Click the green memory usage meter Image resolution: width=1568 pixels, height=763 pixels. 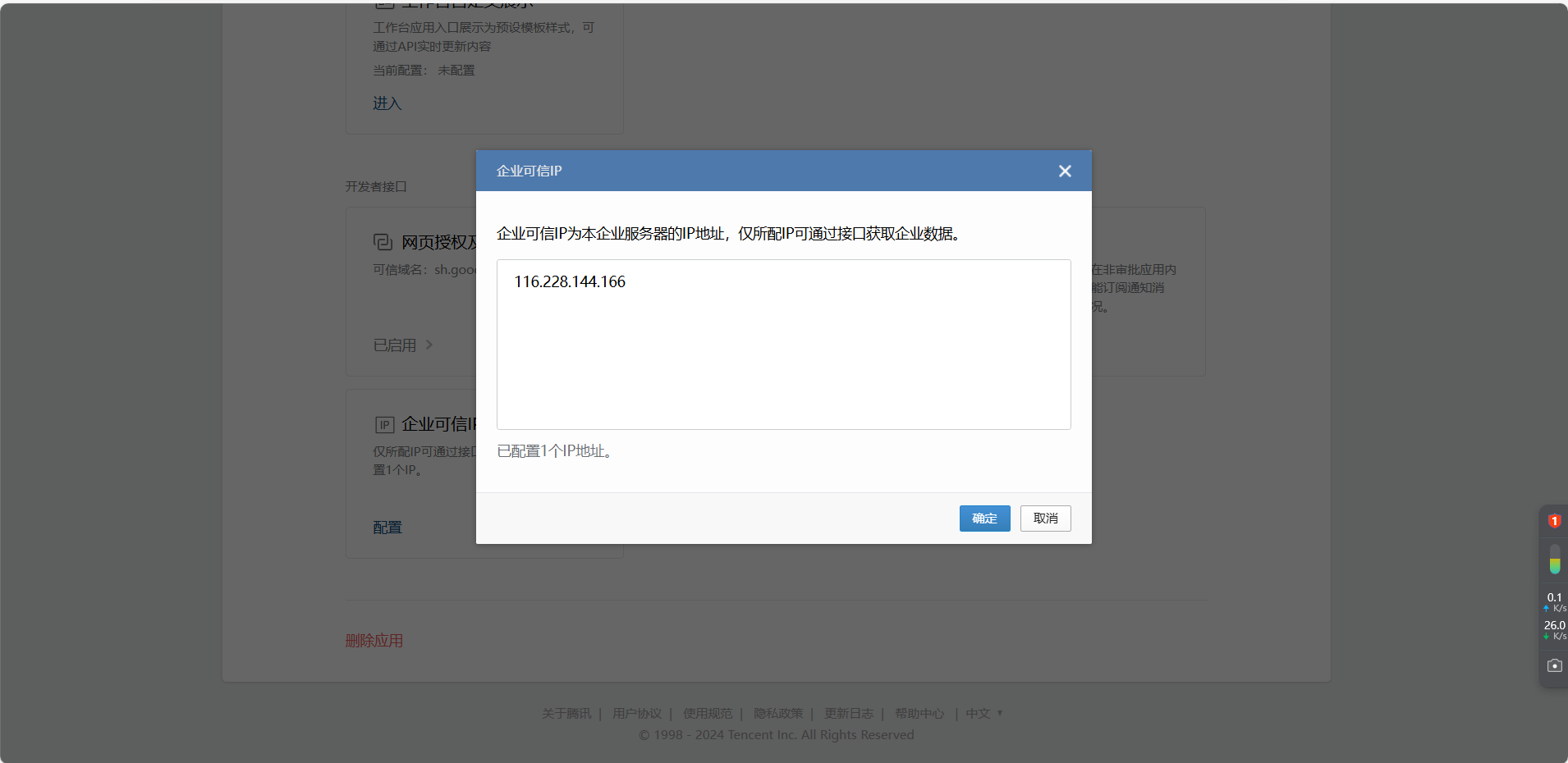click(x=1554, y=559)
